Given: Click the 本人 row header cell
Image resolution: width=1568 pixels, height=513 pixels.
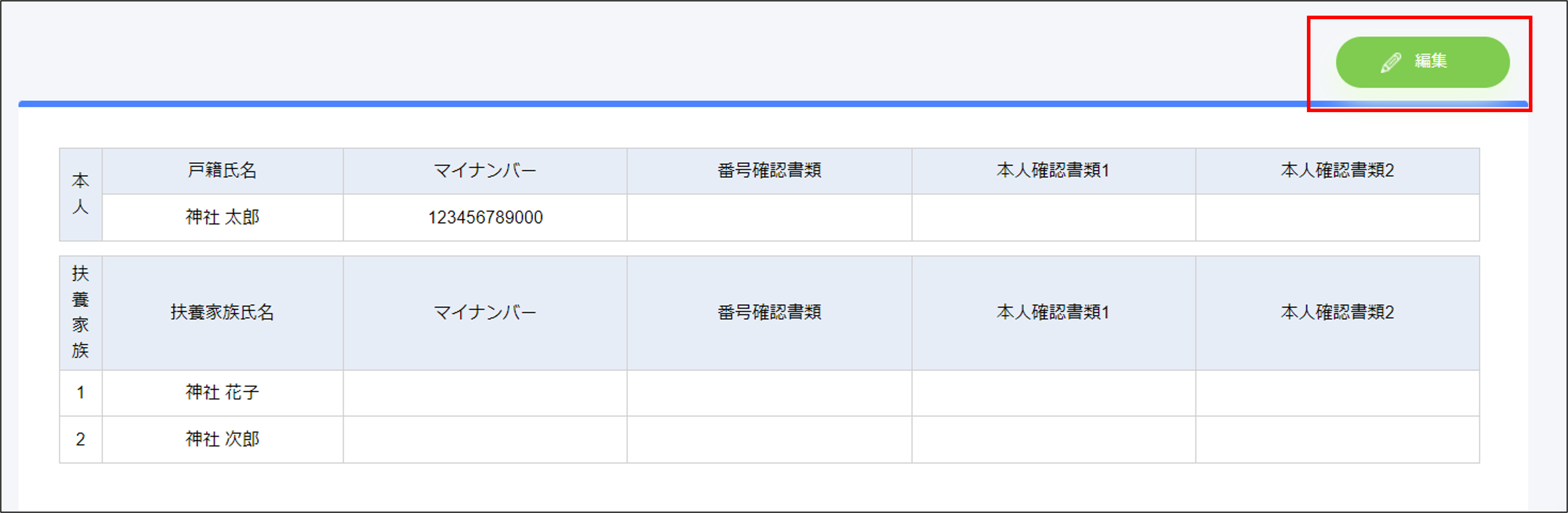Looking at the screenshot, I should 80,194.
